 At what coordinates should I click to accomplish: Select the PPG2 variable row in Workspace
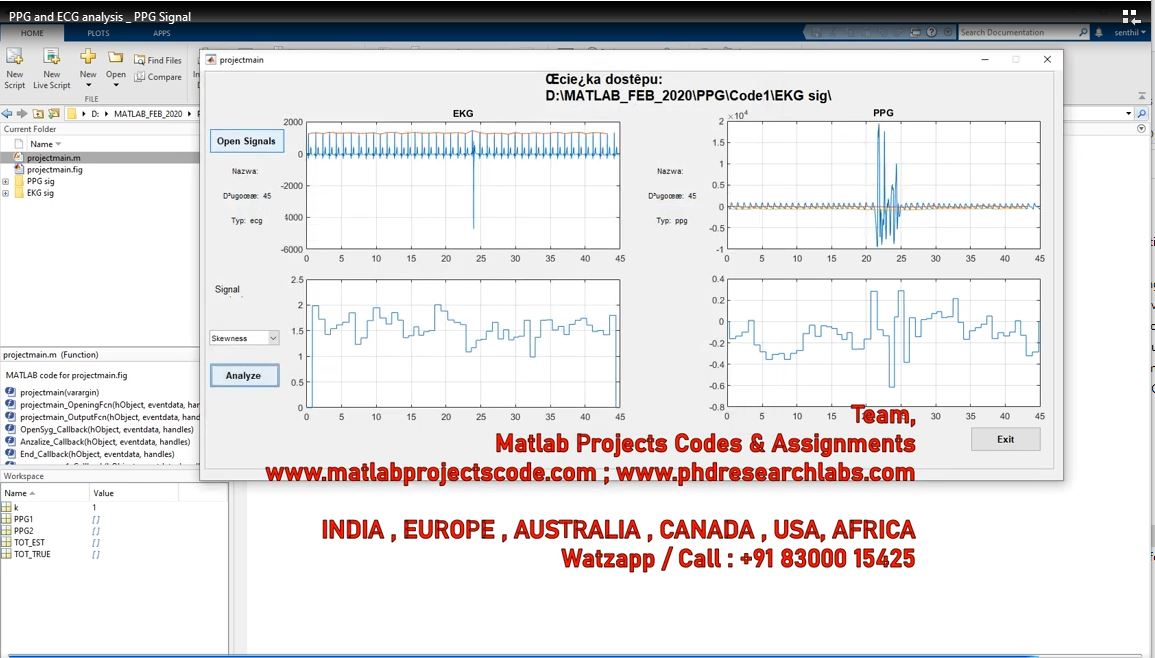point(114,531)
